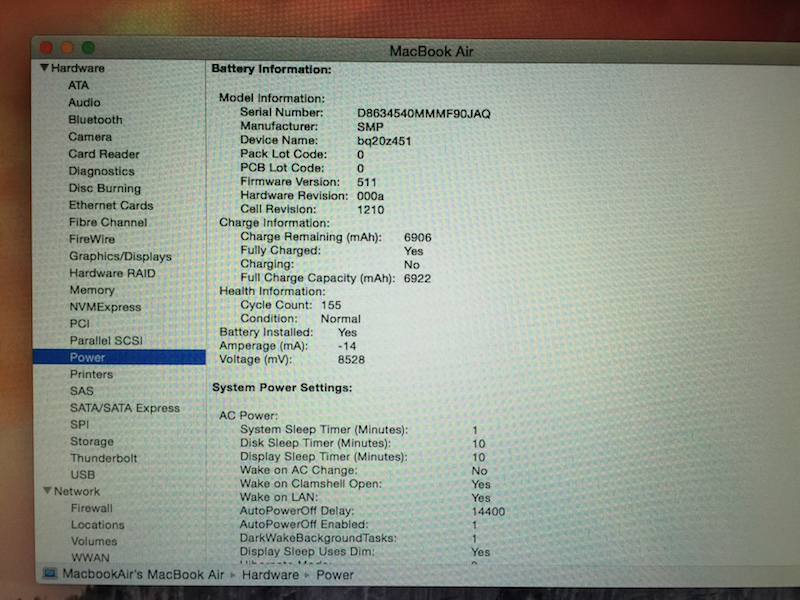
Task: Select PCI in the sidebar
Action: pyautogui.click(x=80, y=323)
